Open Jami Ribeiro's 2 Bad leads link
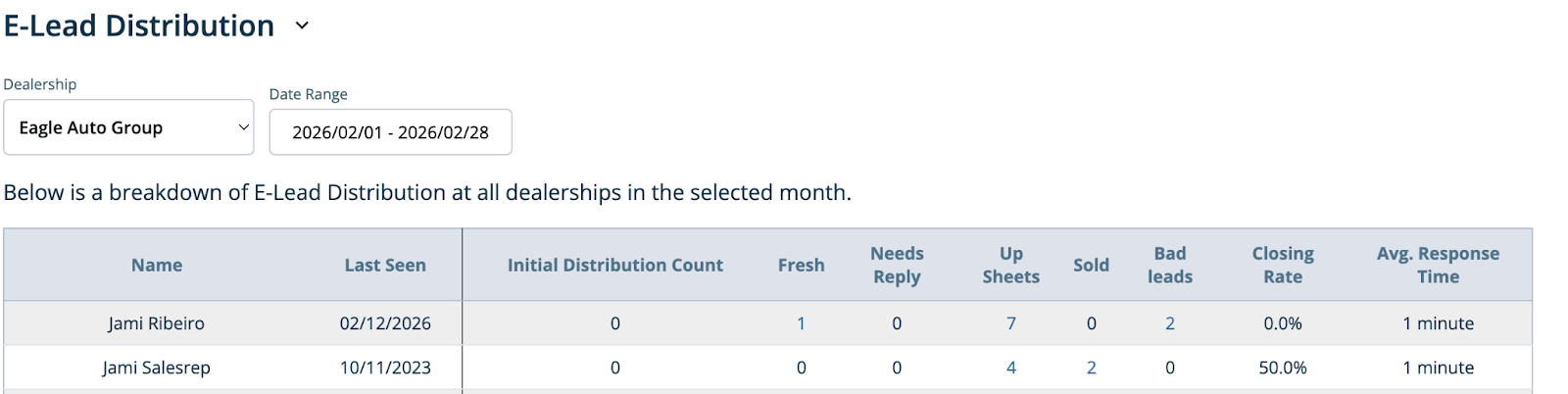The height and width of the screenshot is (394, 1568). pyautogui.click(x=1170, y=323)
